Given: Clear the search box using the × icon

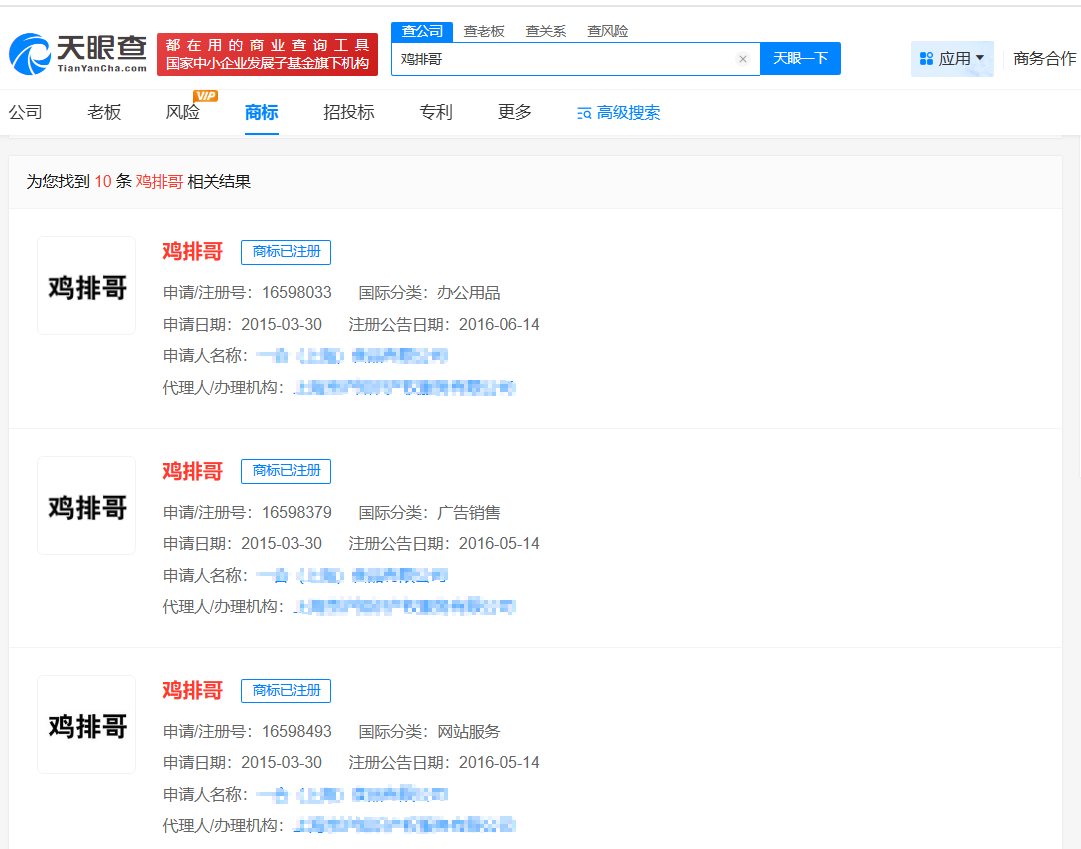Looking at the screenshot, I should tap(743, 60).
